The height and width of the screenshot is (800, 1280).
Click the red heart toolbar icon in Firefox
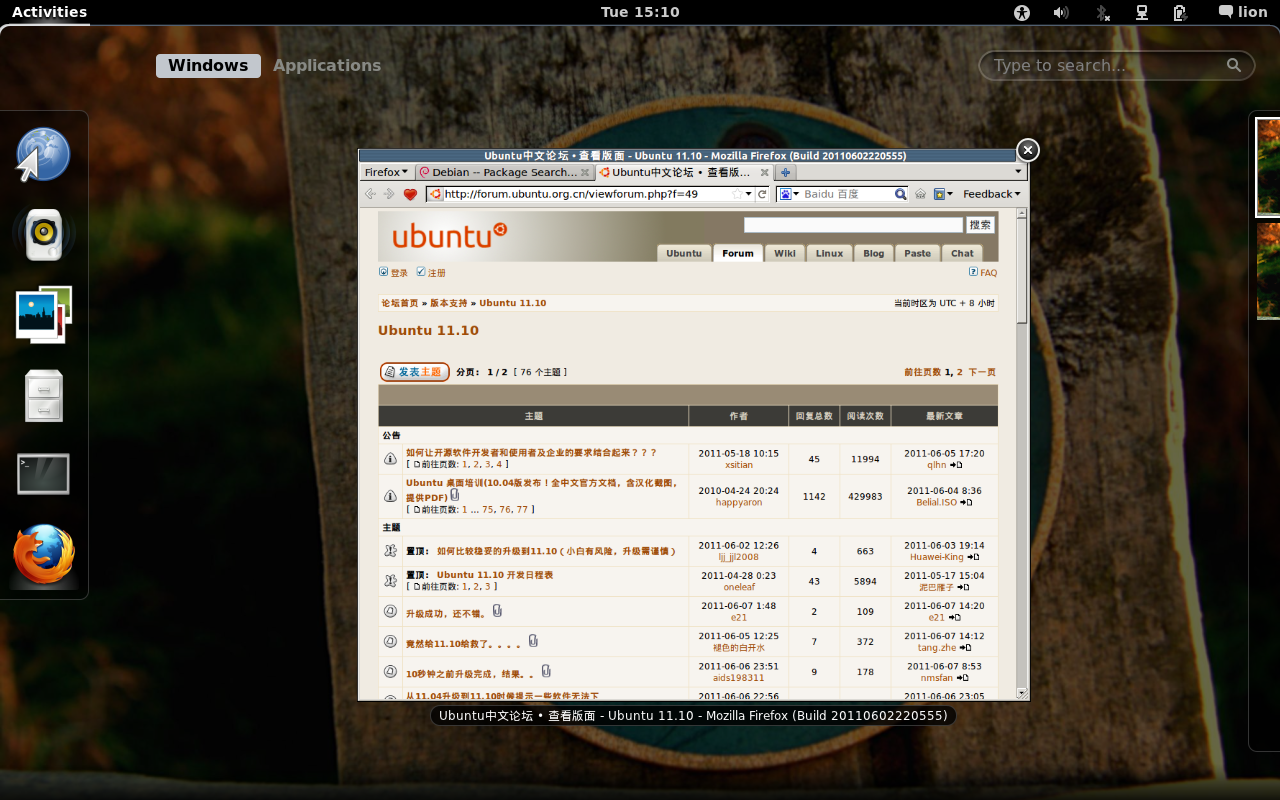pos(410,194)
